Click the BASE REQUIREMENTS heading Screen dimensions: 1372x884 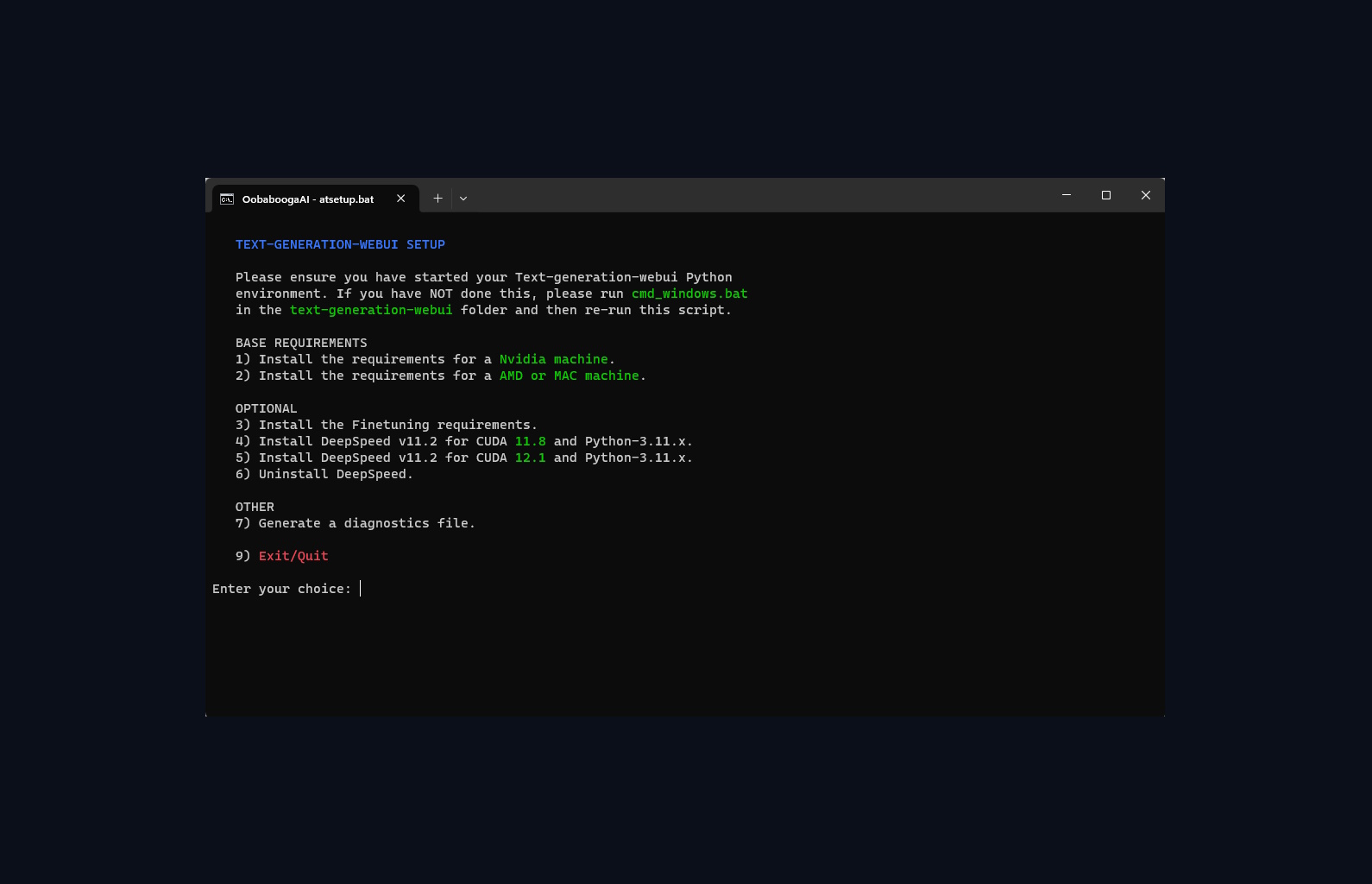(301, 343)
